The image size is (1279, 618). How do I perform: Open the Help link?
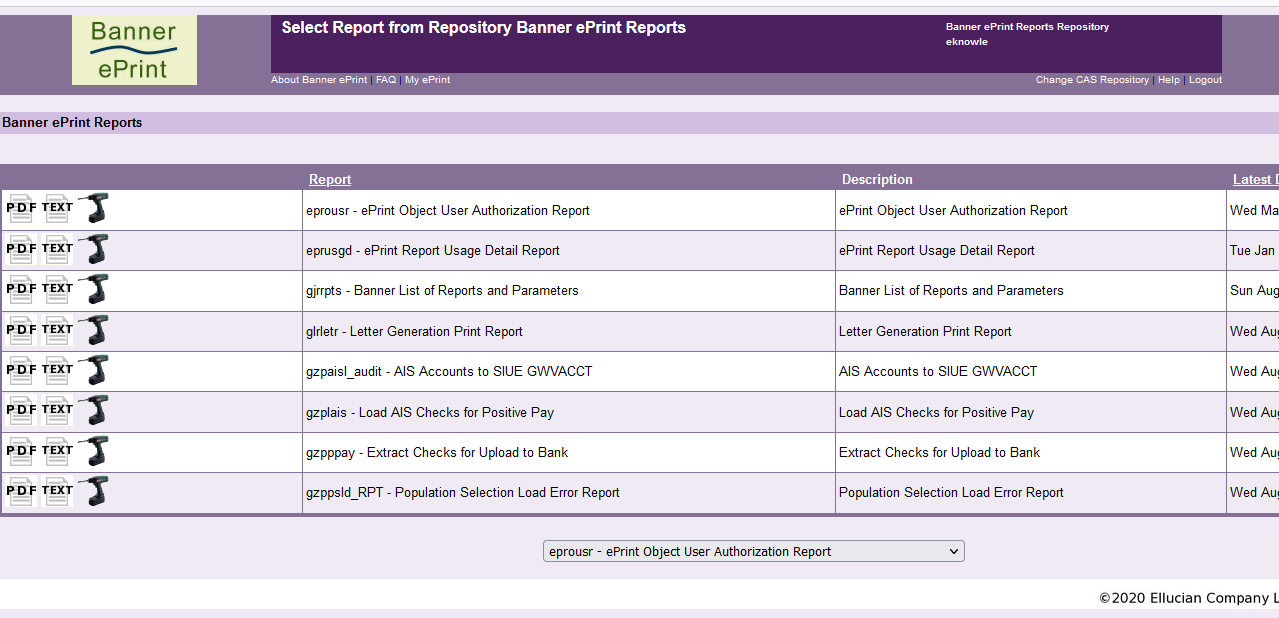[1168, 80]
